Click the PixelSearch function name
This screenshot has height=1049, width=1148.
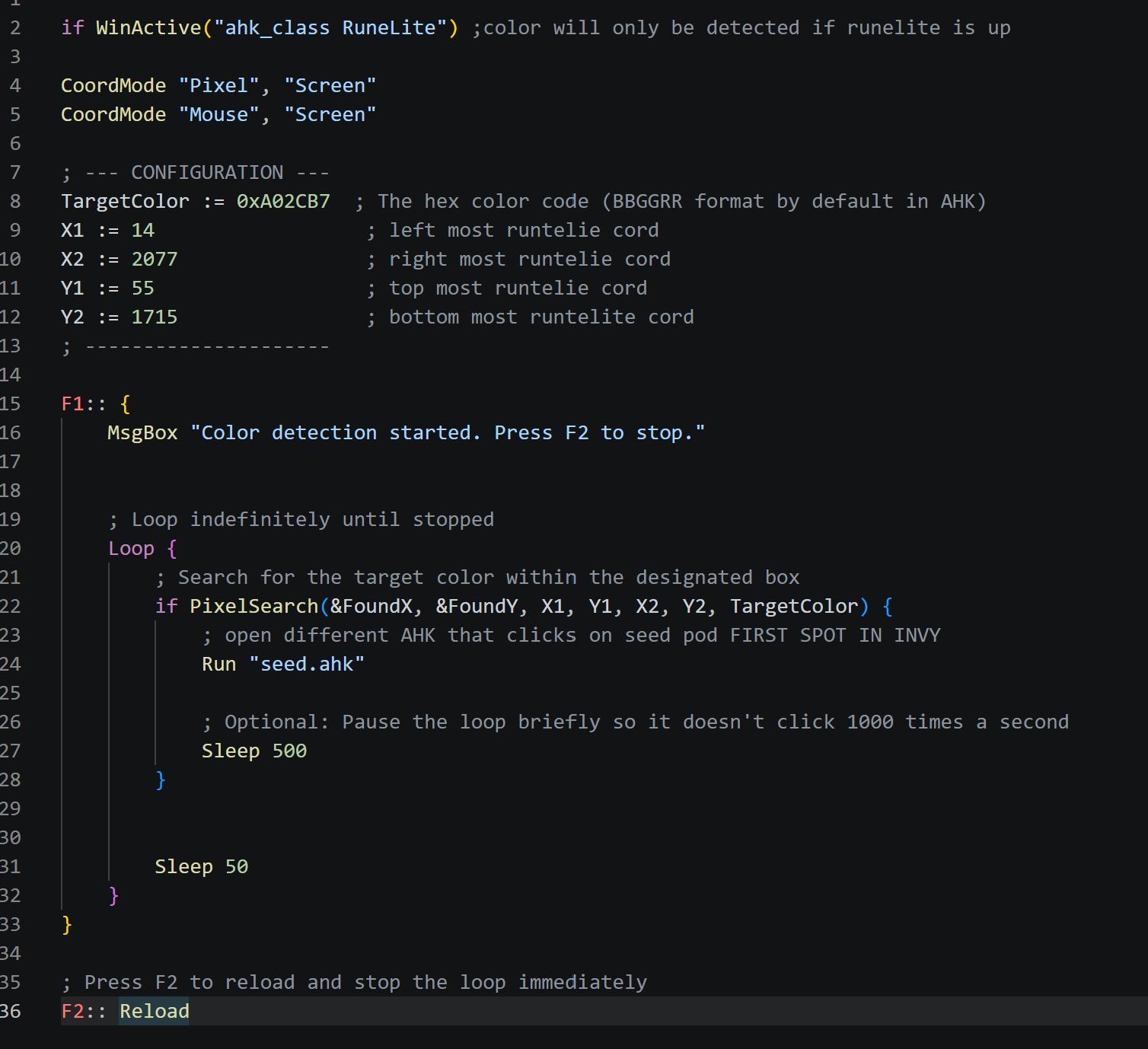(x=254, y=606)
